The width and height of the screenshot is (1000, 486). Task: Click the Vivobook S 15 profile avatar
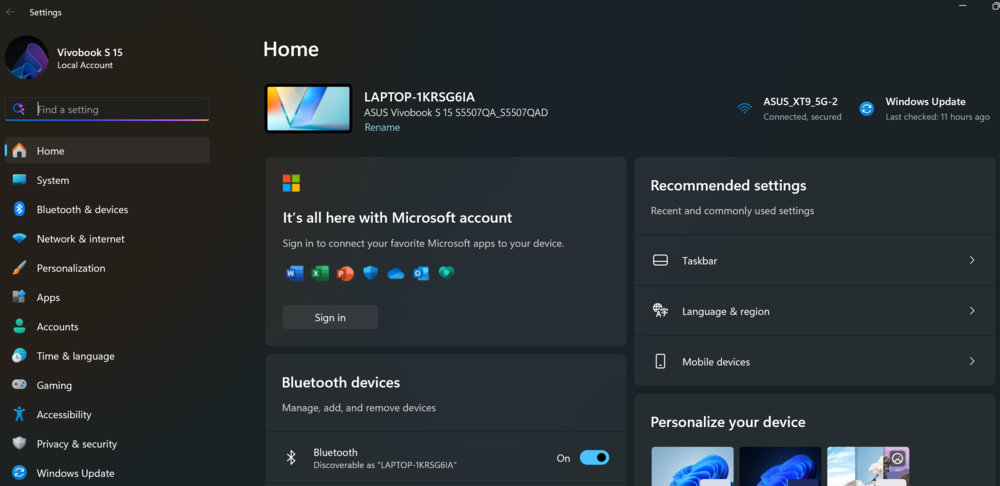[27, 57]
